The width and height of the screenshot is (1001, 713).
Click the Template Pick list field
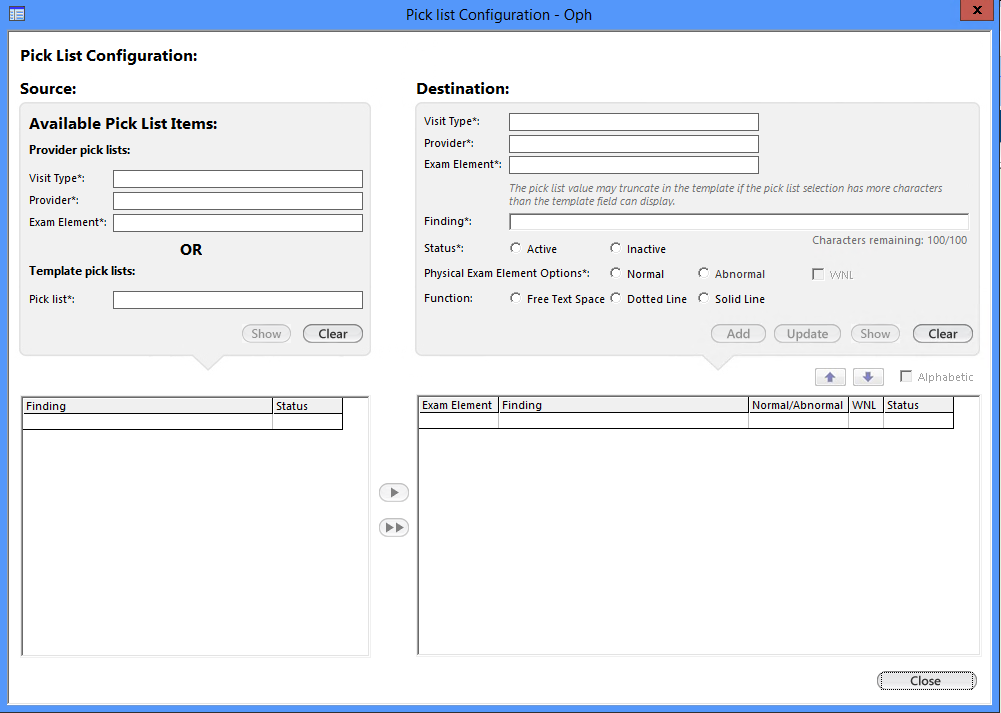(237, 299)
